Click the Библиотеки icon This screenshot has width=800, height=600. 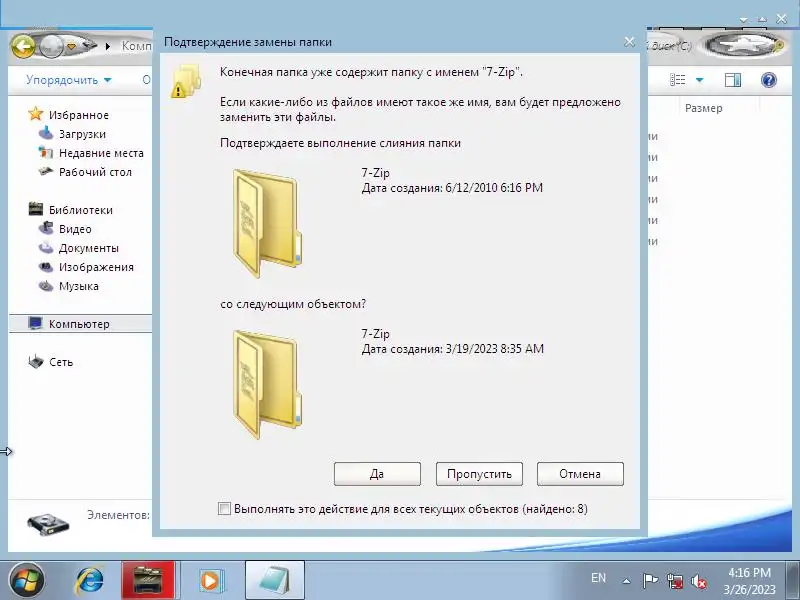36,209
